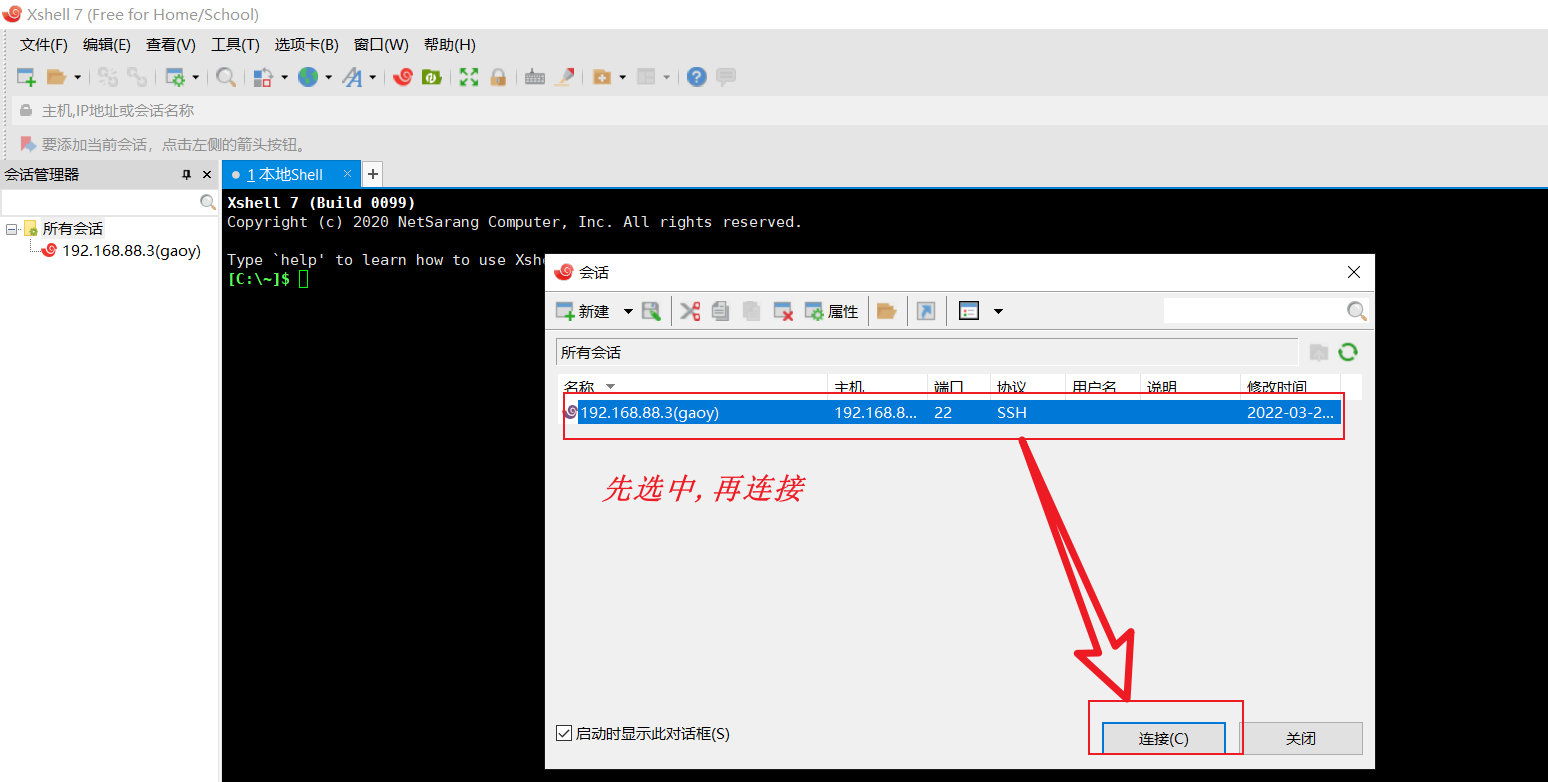The width and height of the screenshot is (1548, 782).
Task: Launch Xmanager via the red swirl icon
Action: [x=403, y=77]
